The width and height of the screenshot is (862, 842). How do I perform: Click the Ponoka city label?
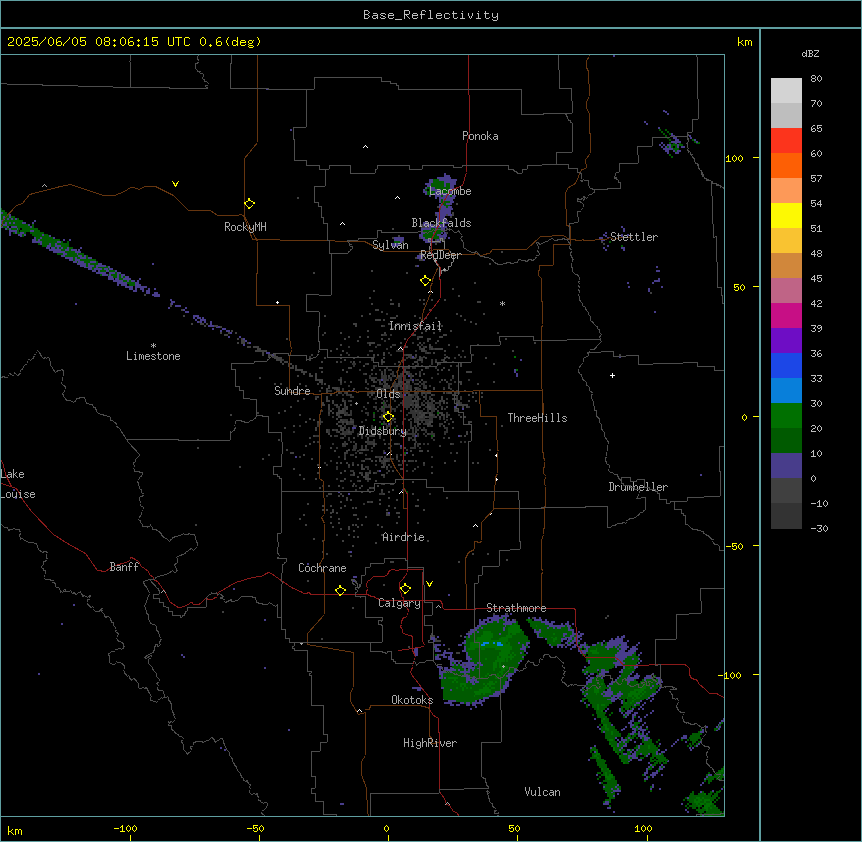(480, 136)
